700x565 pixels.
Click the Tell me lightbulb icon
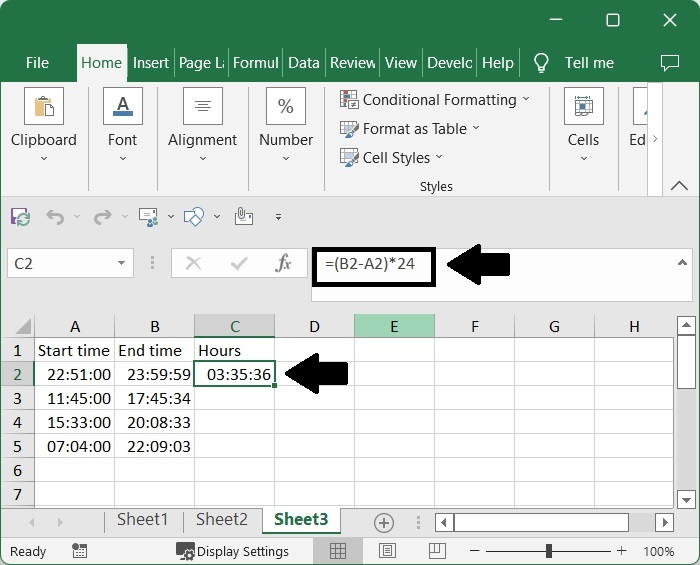(541, 62)
